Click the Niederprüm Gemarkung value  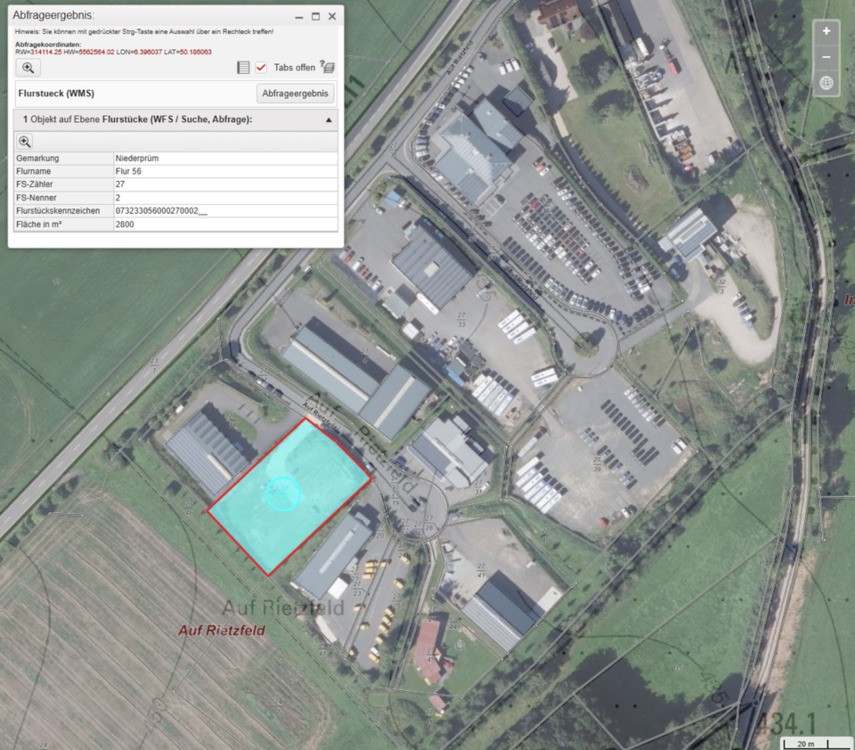click(138, 159)
